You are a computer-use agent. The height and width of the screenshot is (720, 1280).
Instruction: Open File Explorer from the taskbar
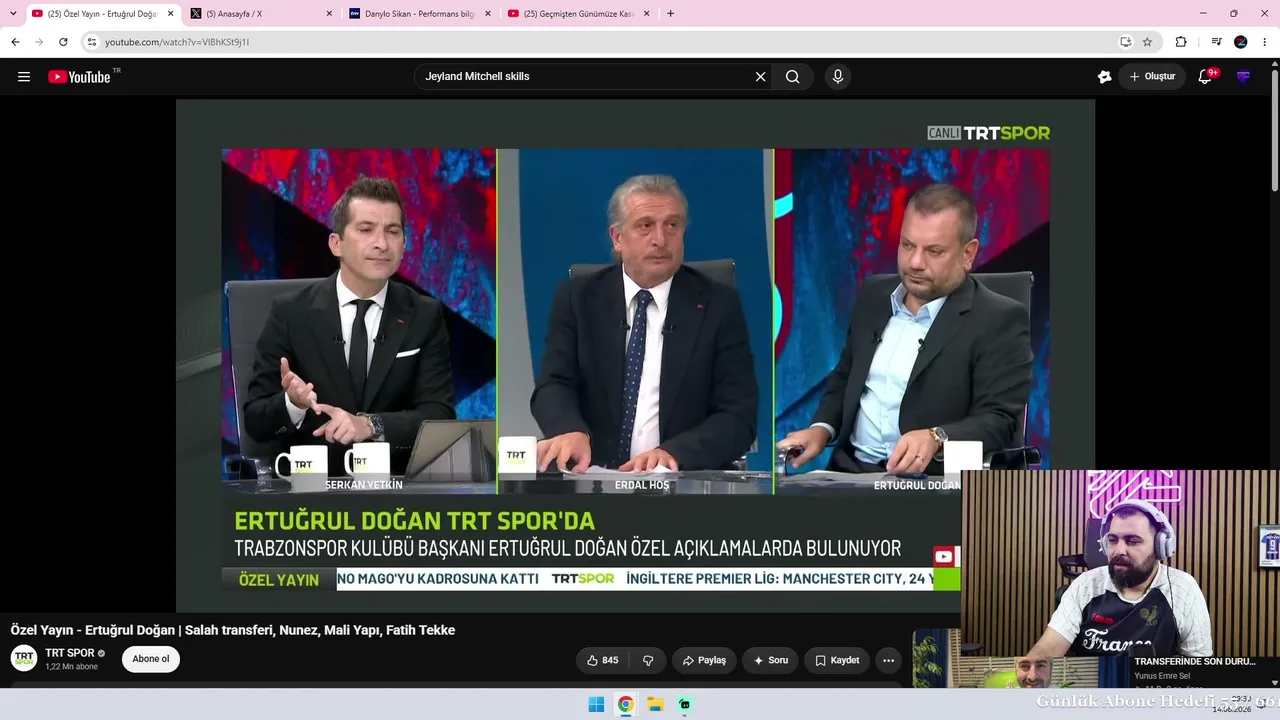(x=655, y=704)
